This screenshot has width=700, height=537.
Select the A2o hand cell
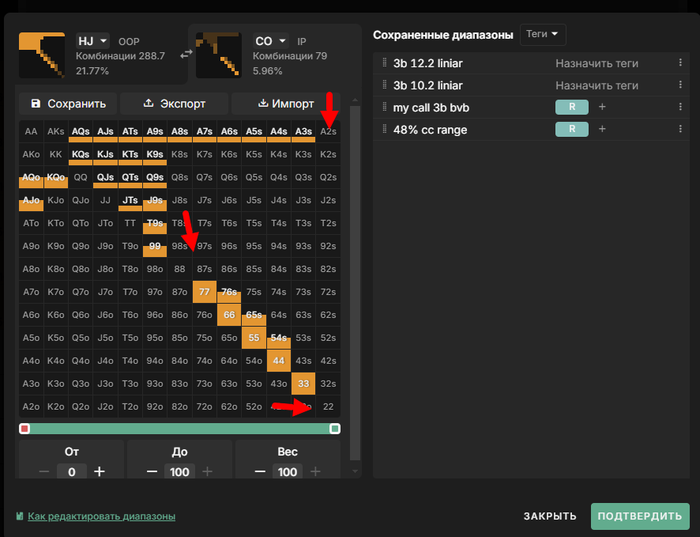pyautogui.click(x=31, y=407)
